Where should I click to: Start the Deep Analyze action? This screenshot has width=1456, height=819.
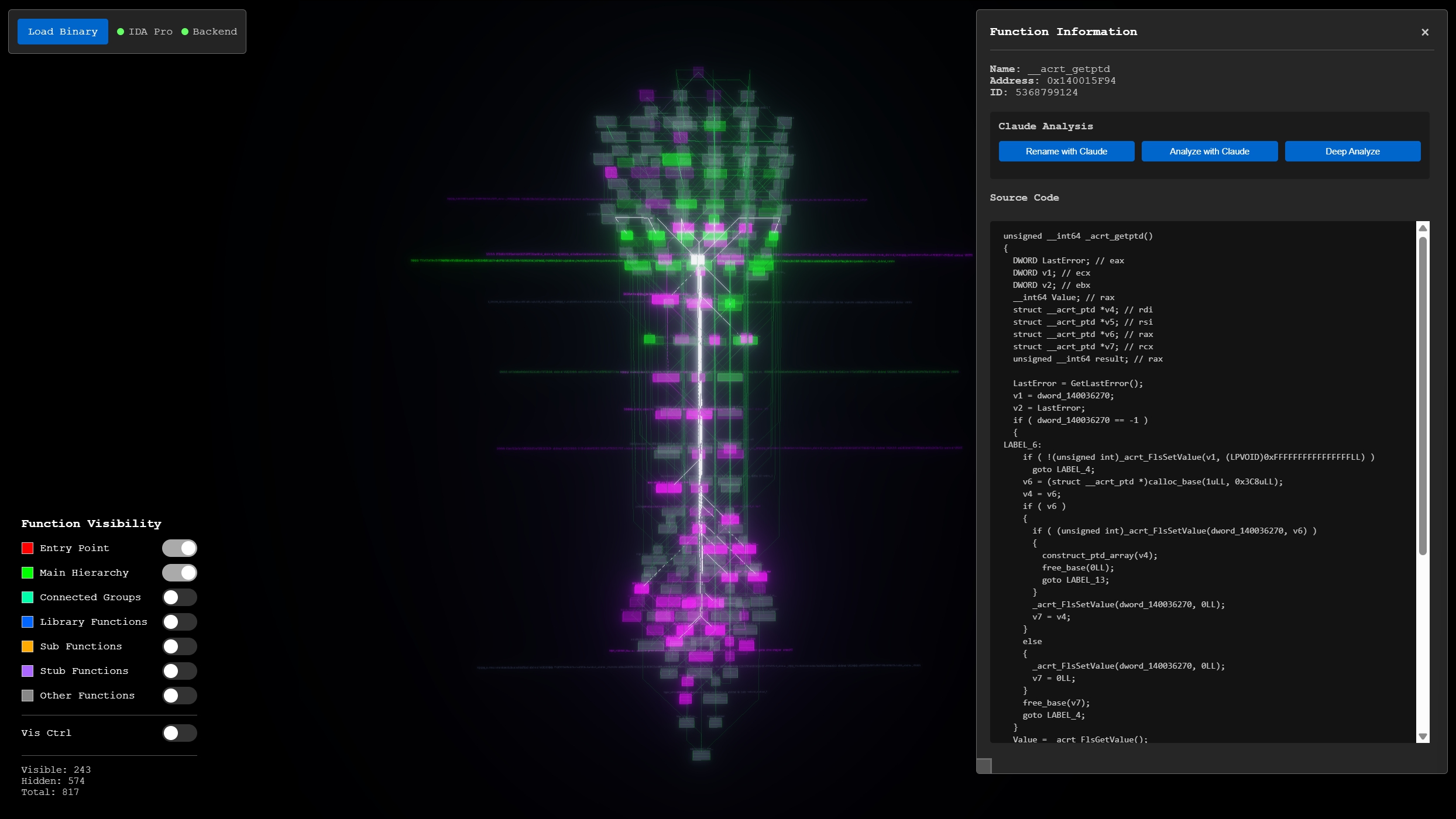(x=1352, y=152)
